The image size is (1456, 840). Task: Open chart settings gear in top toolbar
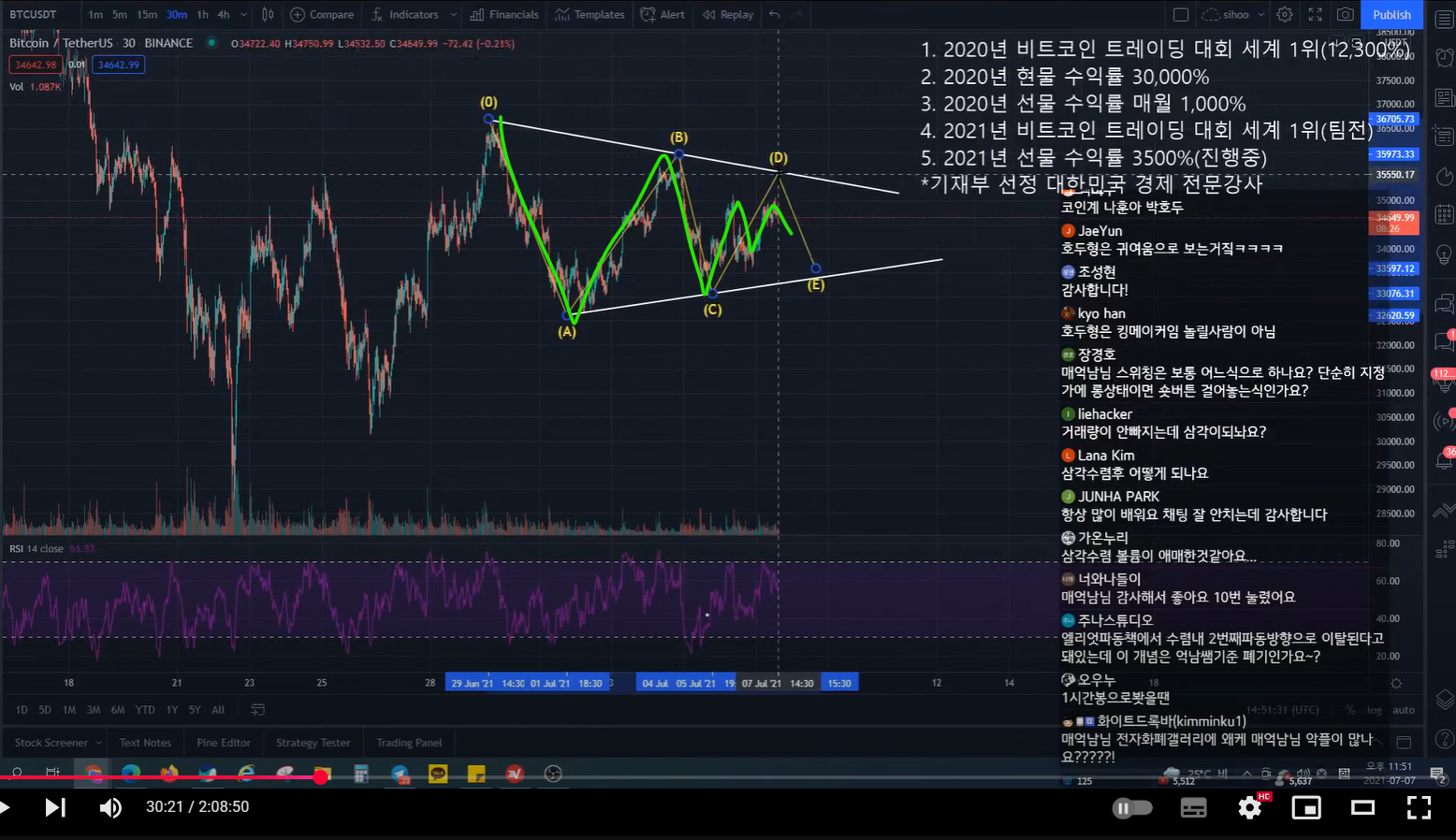click(x=1285, y=14)
